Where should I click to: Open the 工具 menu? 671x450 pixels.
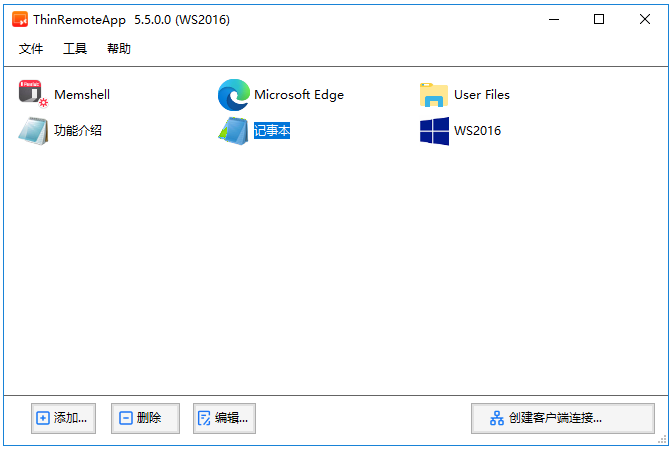(x=75, y=48)
